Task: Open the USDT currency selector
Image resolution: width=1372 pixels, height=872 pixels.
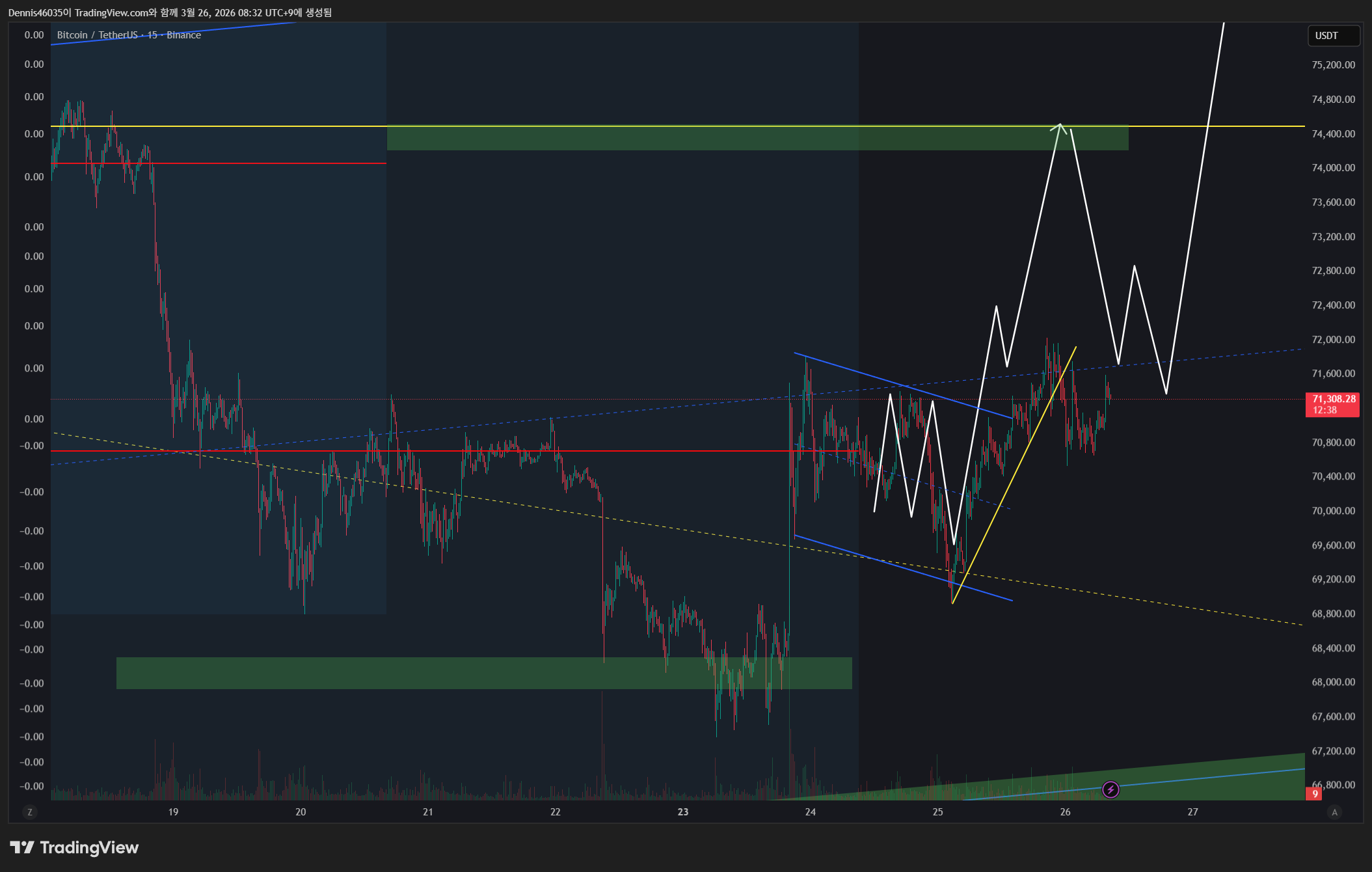Action: [x=1334, y=36]
